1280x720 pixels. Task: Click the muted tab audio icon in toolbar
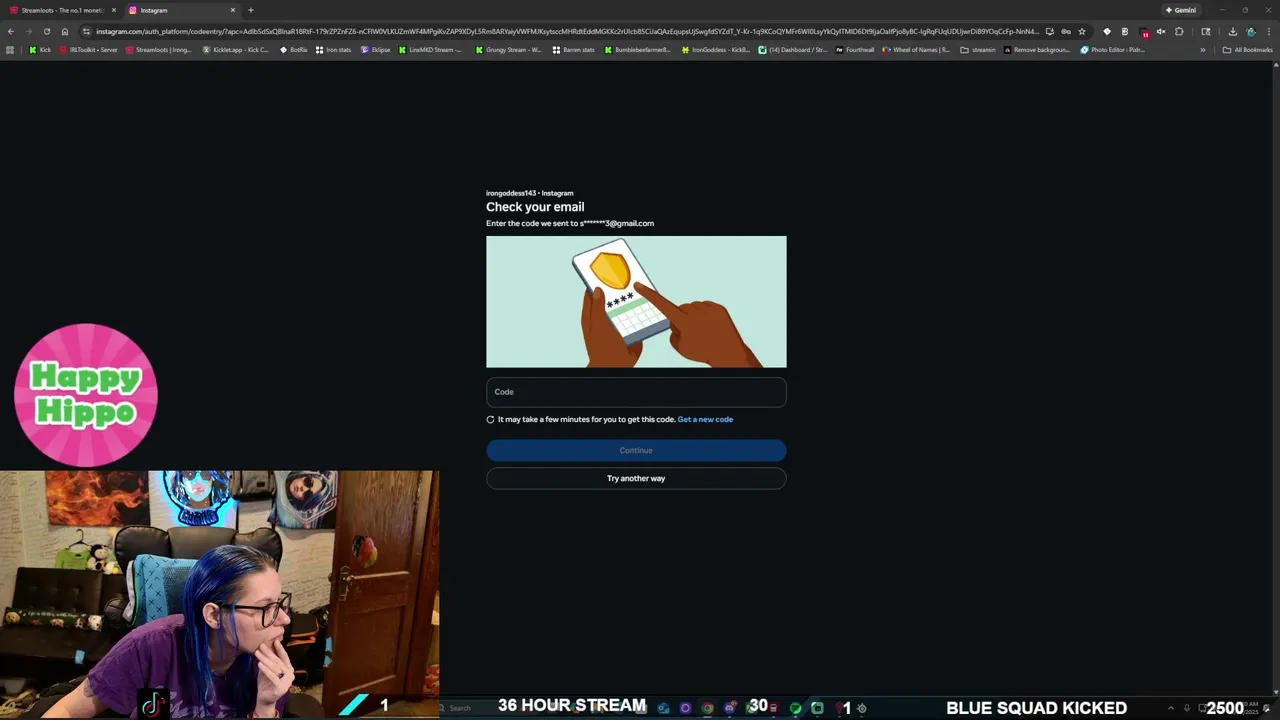(x=1161, y=31)
